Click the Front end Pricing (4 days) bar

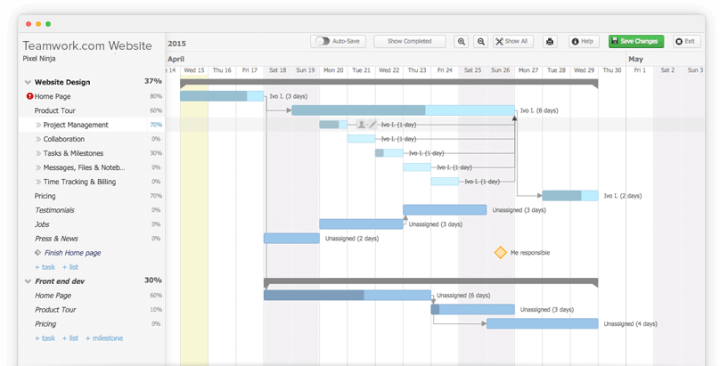click(x=542, y=324)
